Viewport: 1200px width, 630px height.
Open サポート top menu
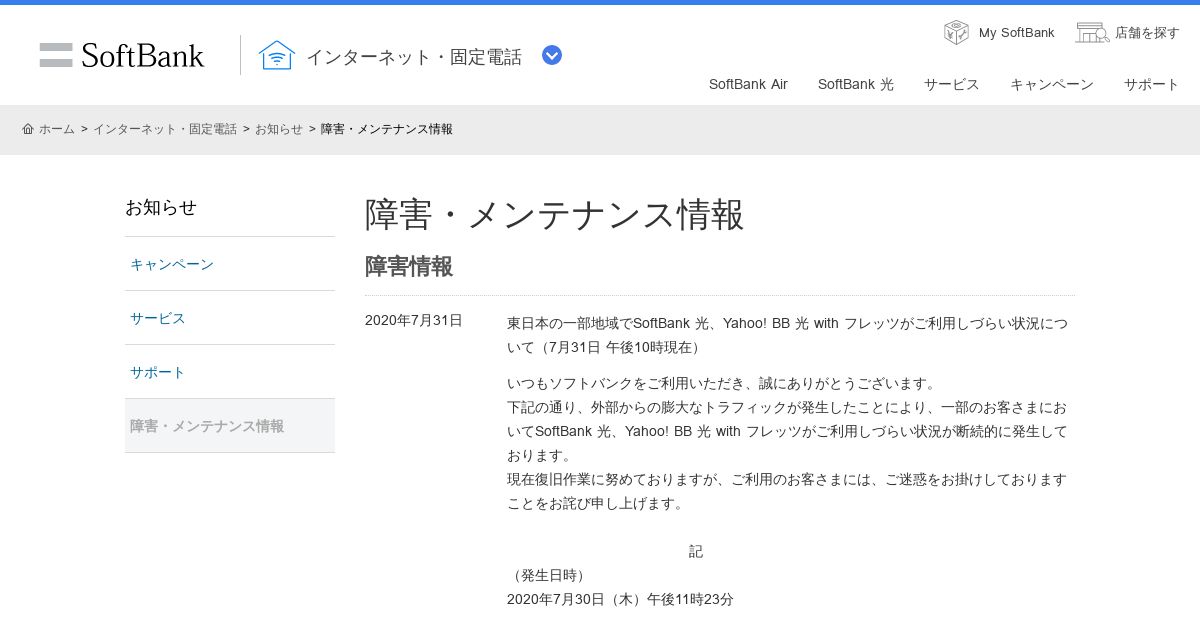tap(1152, 84)
